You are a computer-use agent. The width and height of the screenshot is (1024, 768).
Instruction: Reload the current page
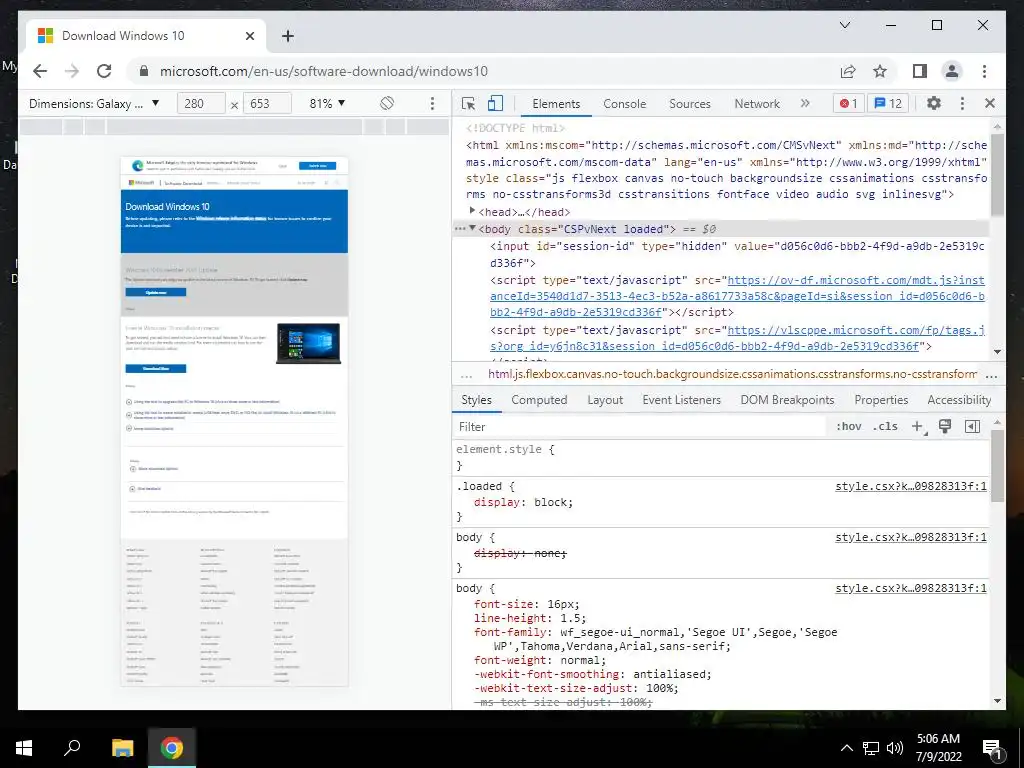pos(104,71)
